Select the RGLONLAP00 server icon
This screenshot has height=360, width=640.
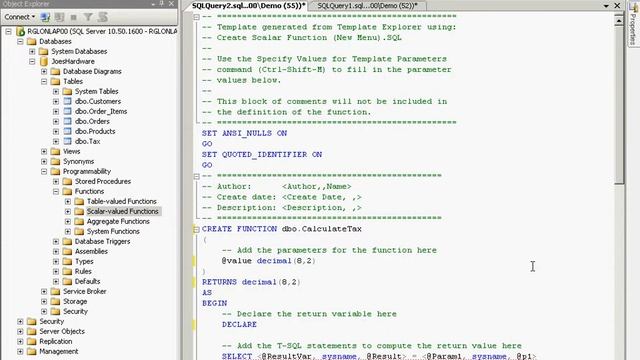20,31
